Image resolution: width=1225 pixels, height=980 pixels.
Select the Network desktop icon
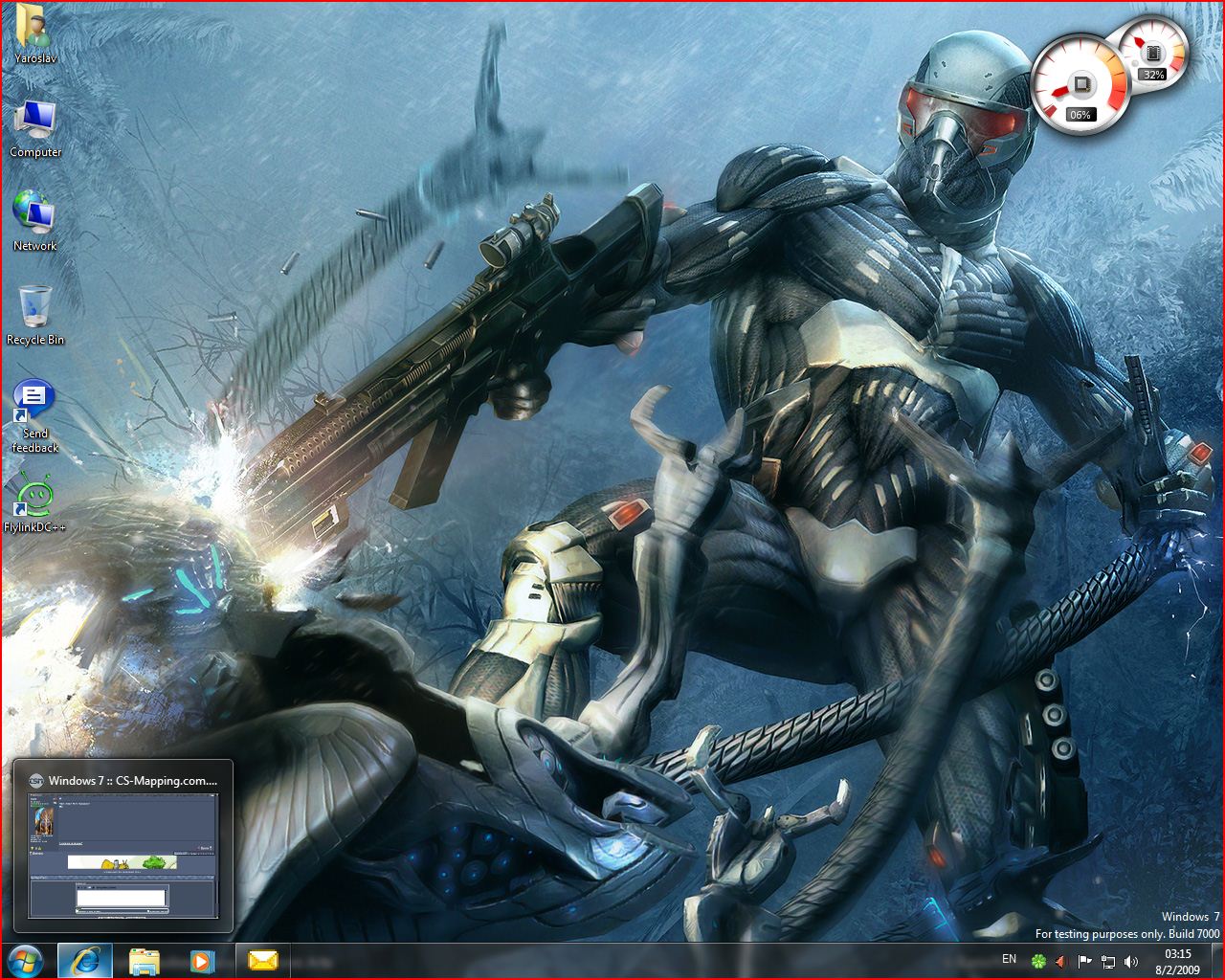(35, 221)
